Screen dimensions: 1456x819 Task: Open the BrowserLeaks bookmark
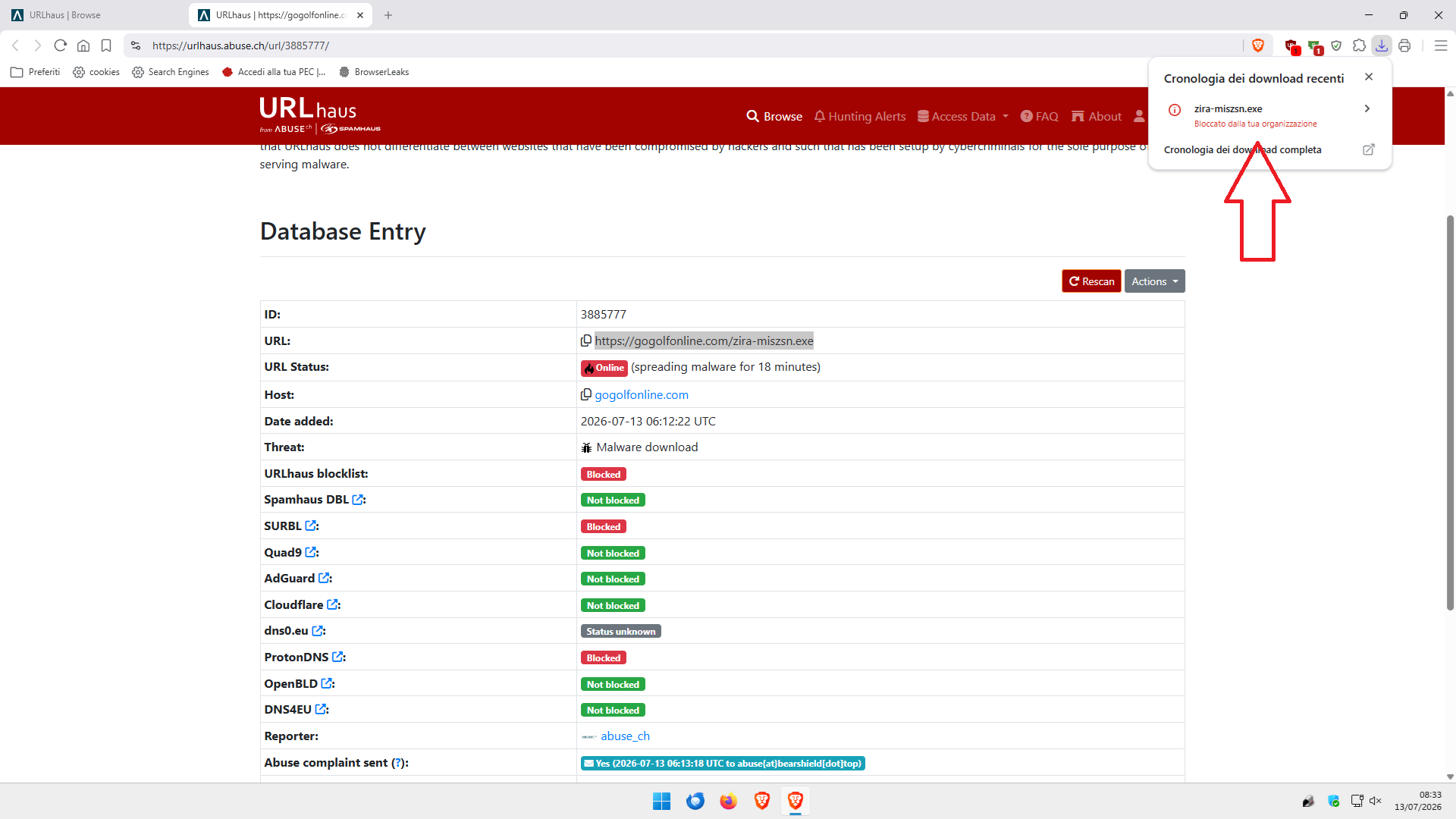click(374, 72)
